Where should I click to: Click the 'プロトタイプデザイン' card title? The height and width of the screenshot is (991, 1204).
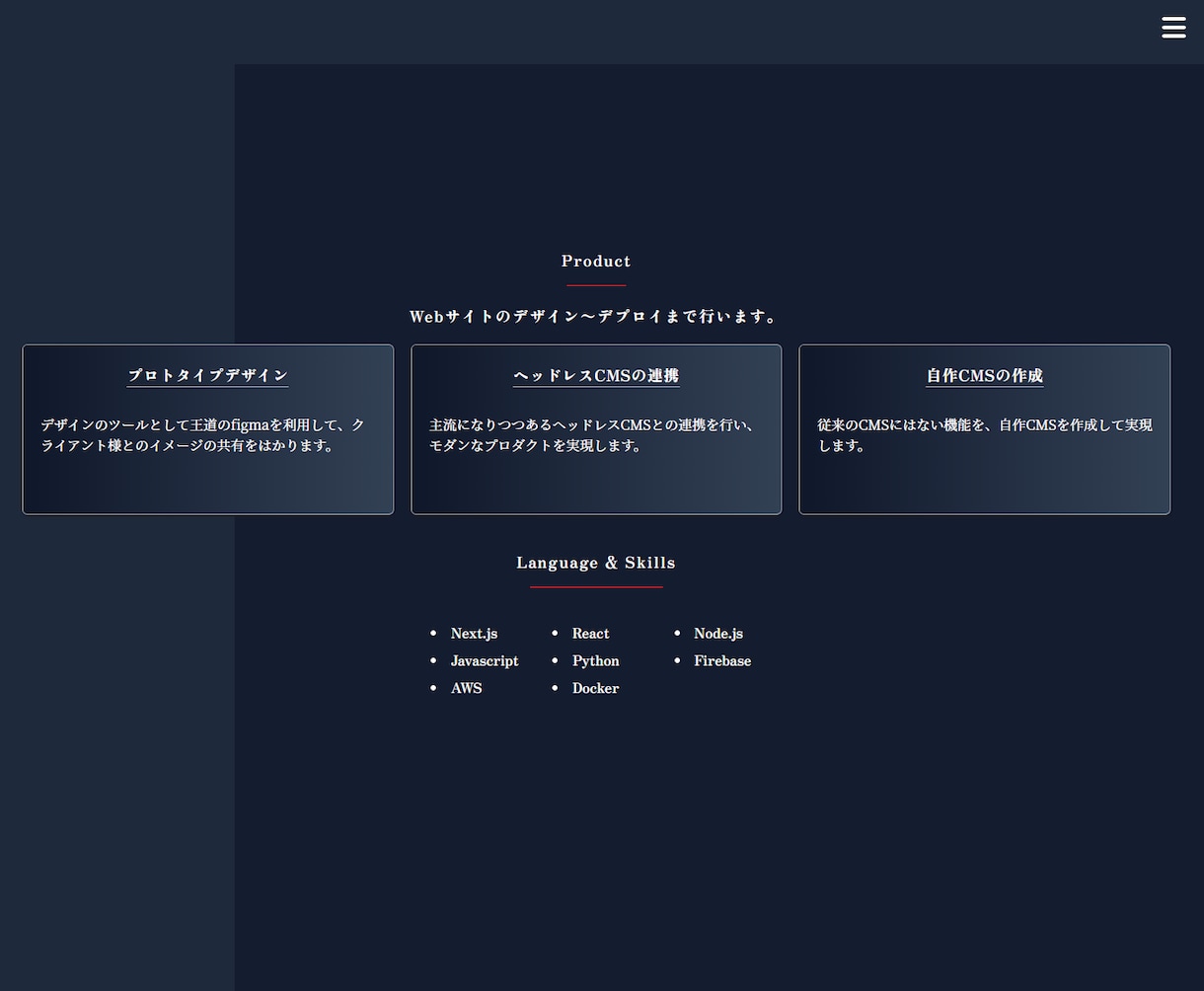pos(208,375)
